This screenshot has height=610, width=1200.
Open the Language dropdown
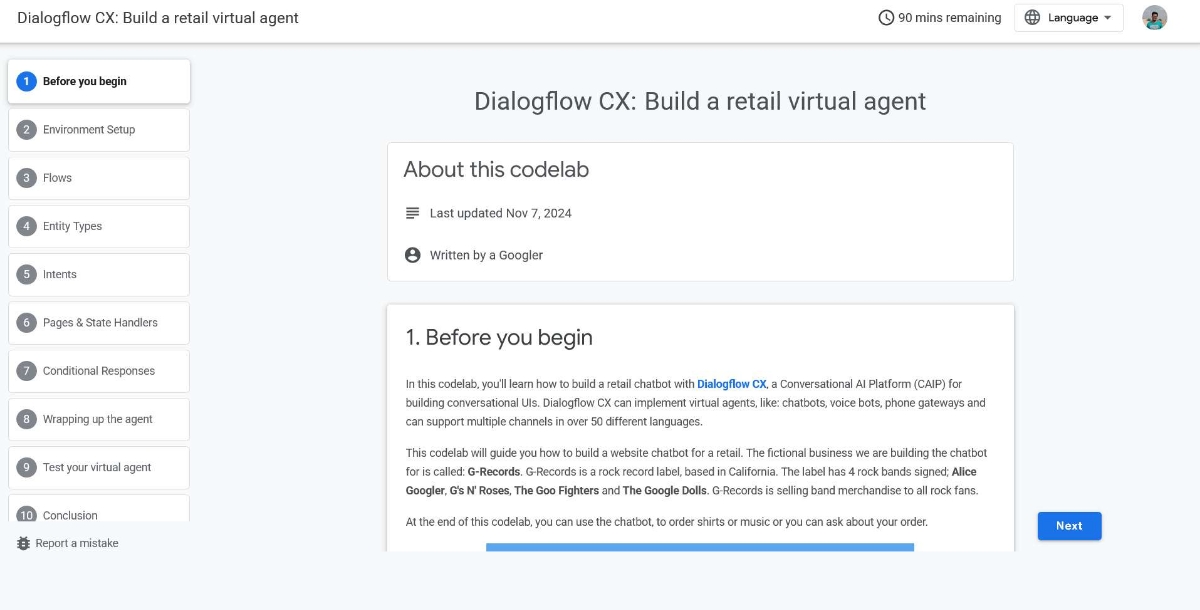1068,17
